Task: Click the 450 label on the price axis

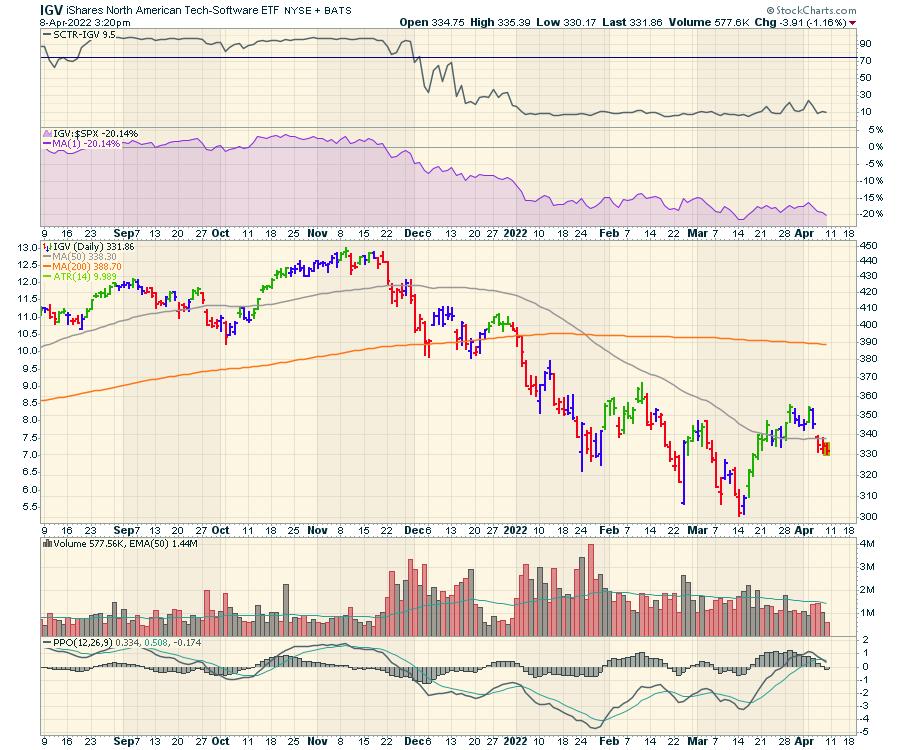Action: 868,246
